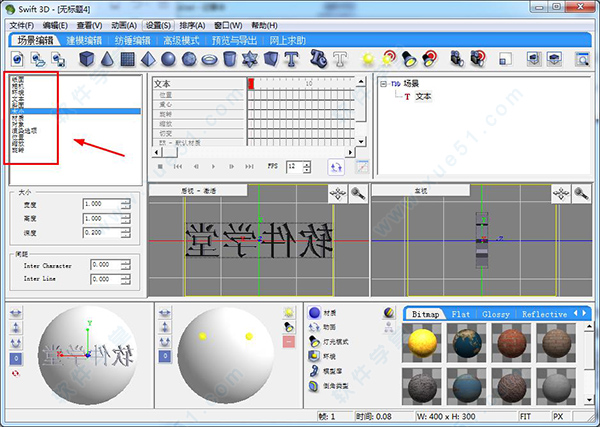This screenshot has height=427, width=600.
Task: Lock horizontal rotation on object trackball
Action: pos(16,313)
